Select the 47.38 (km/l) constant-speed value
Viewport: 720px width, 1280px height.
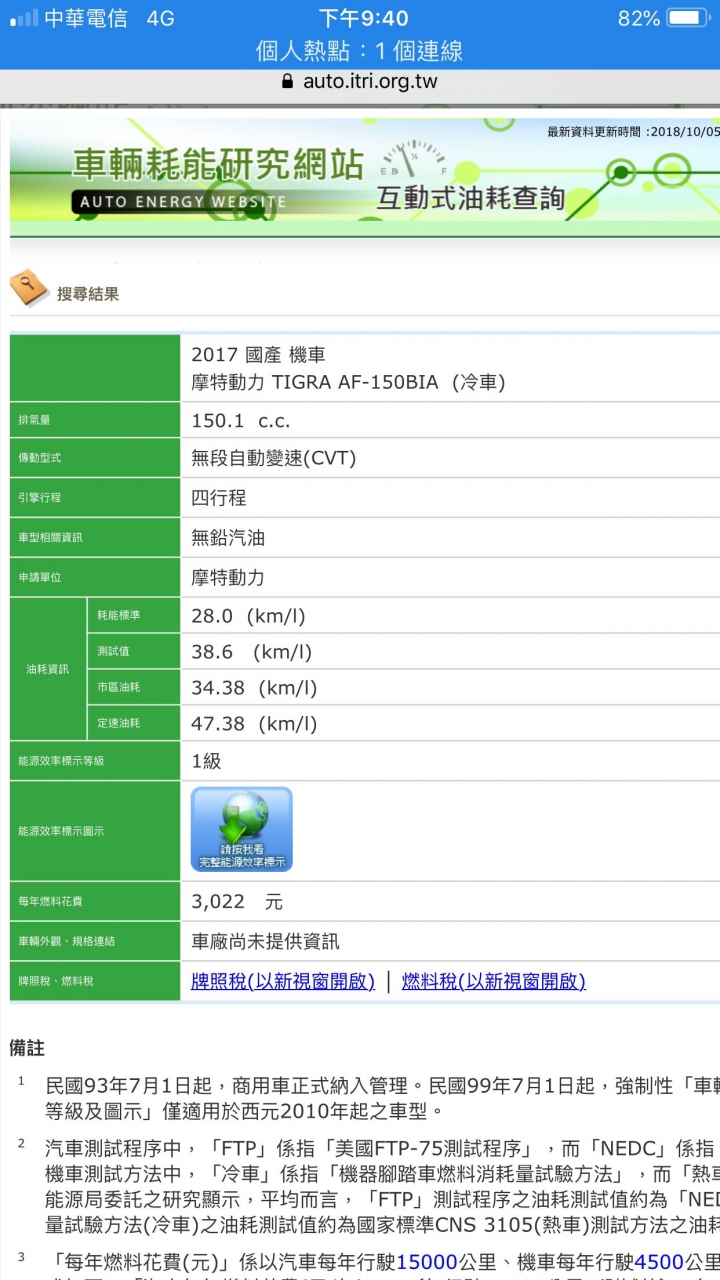(x=254, y=723)
